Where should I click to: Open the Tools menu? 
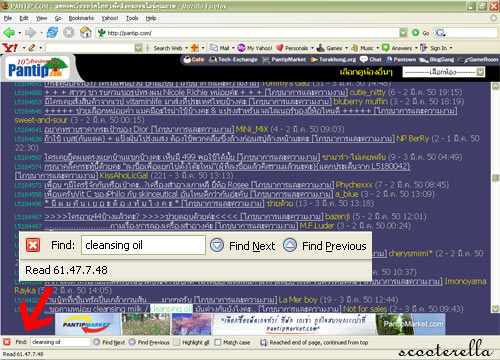click(x=132, y=18)
